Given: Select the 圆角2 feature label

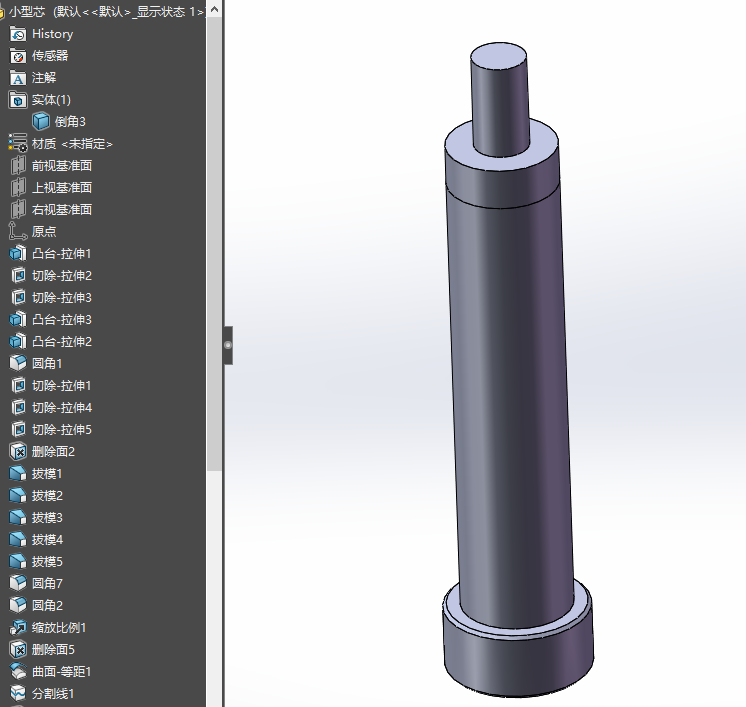Looking at the screenshot, I should click(47, 605).
